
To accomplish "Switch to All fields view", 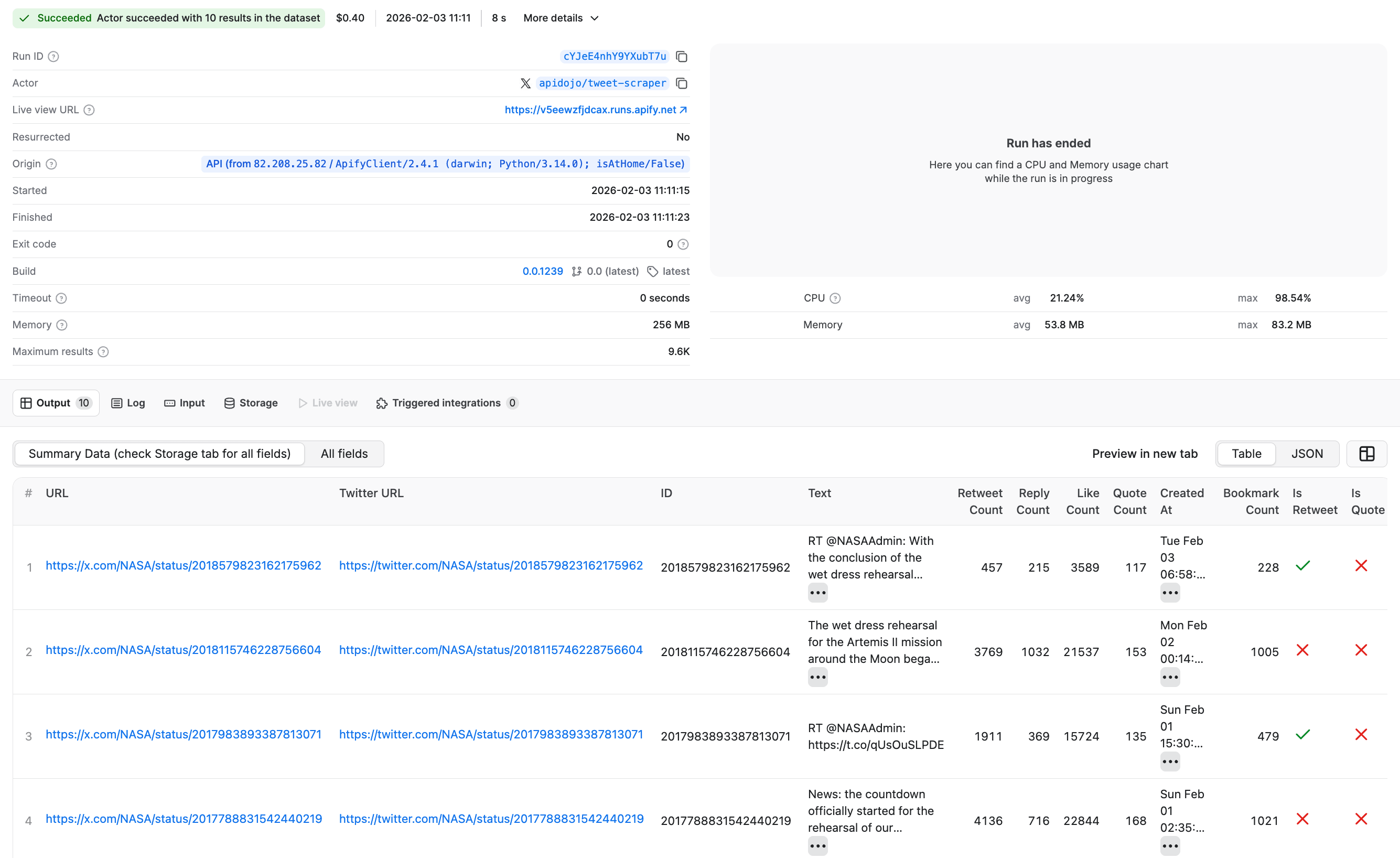I will coord(344,454).
